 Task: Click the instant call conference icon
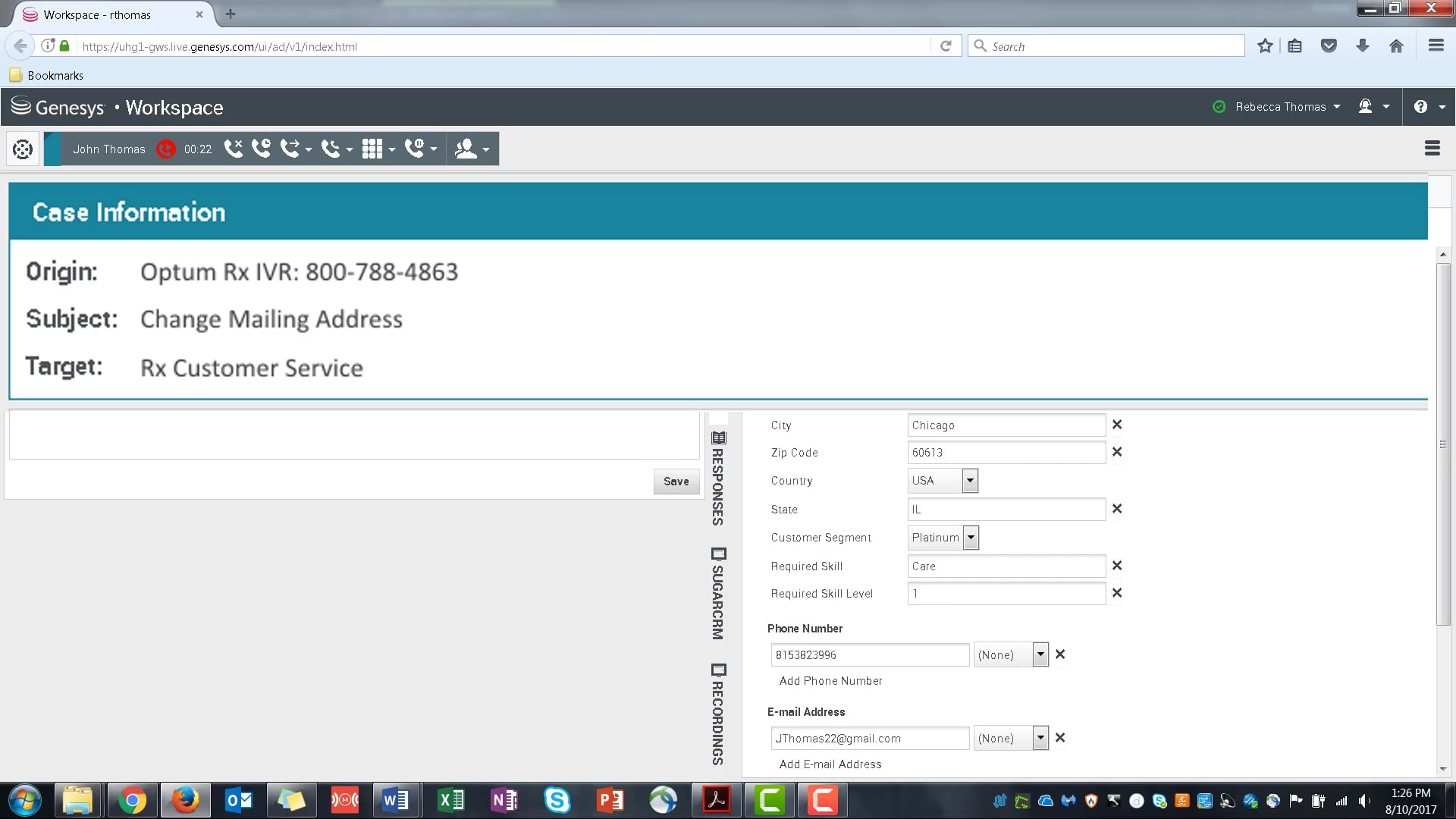pos(331,149)
